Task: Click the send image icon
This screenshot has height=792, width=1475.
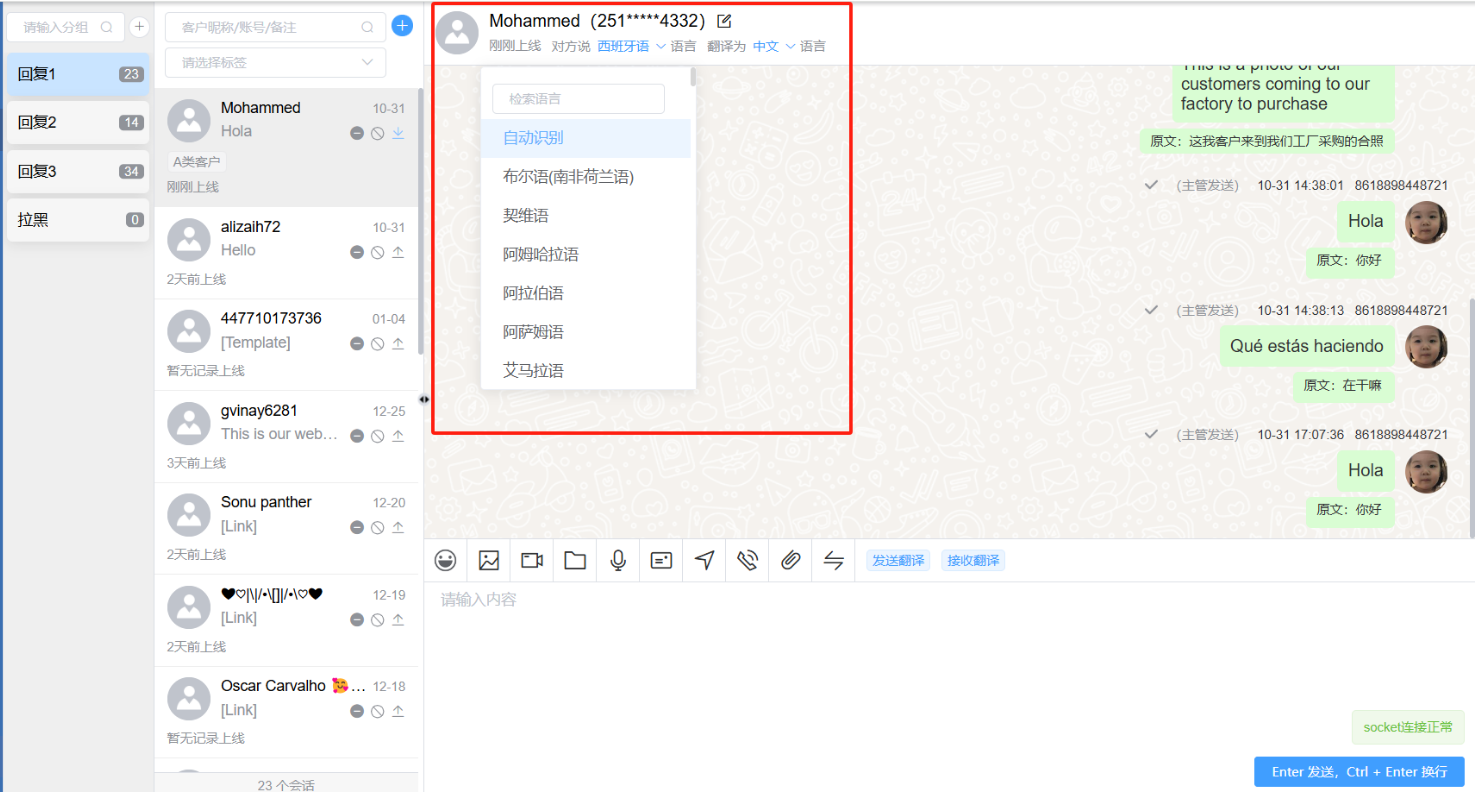Action: (x=488, y=561)
